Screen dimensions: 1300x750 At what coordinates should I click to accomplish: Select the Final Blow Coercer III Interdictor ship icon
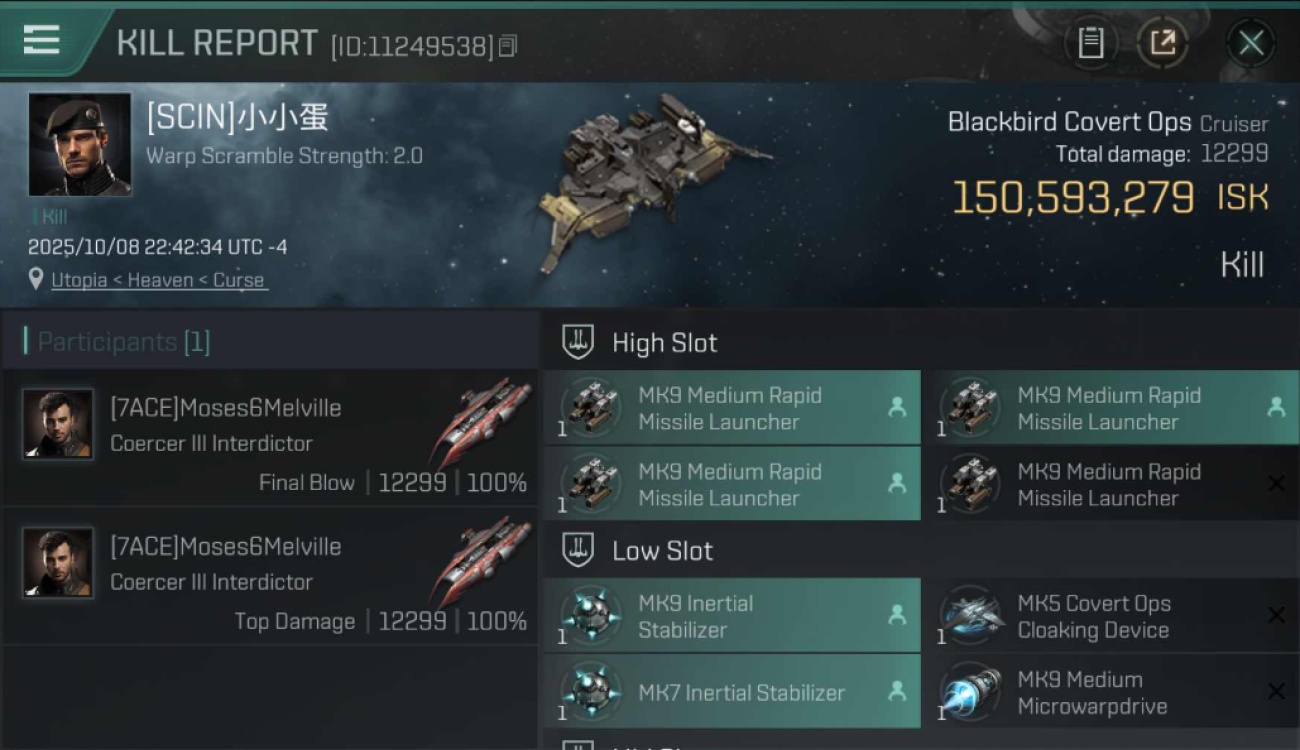483,422
